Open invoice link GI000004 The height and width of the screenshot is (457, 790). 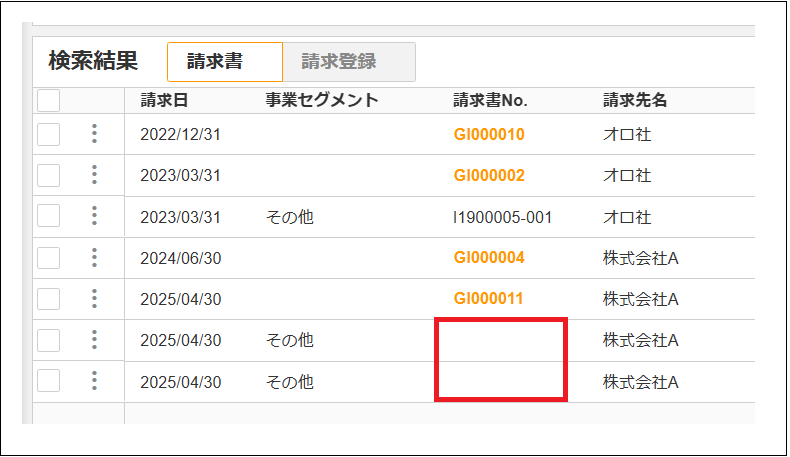pos(489,257)
